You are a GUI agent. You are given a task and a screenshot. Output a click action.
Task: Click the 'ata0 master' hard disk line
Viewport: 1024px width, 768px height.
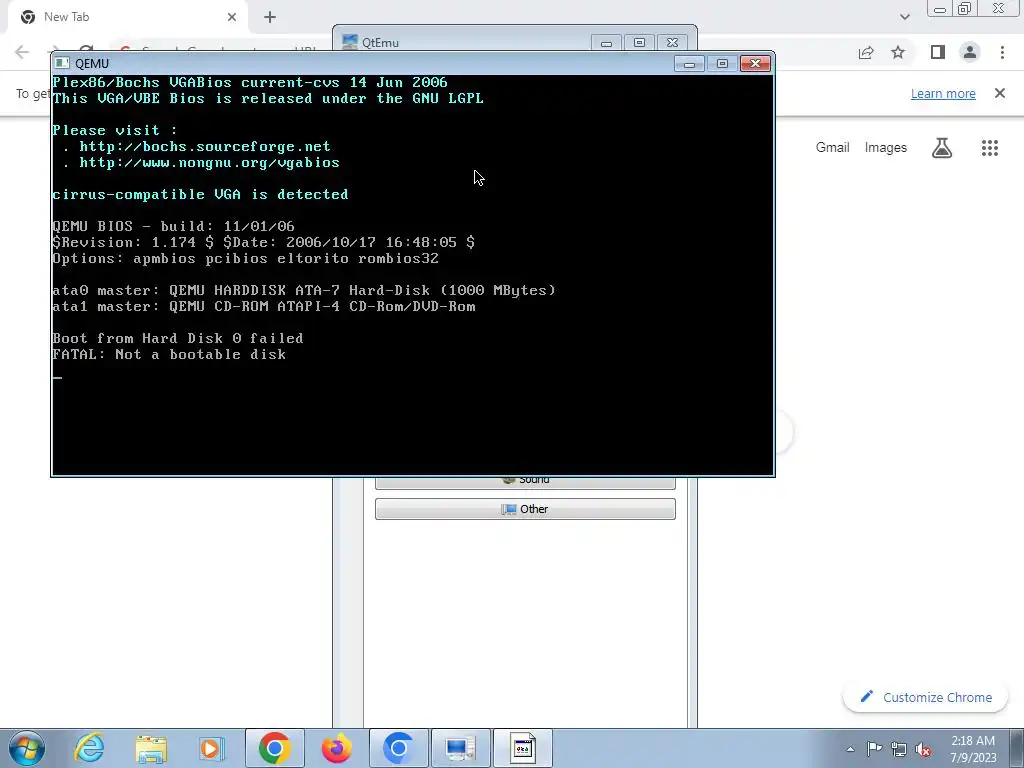pyautogui.click(x=304, y=290)
